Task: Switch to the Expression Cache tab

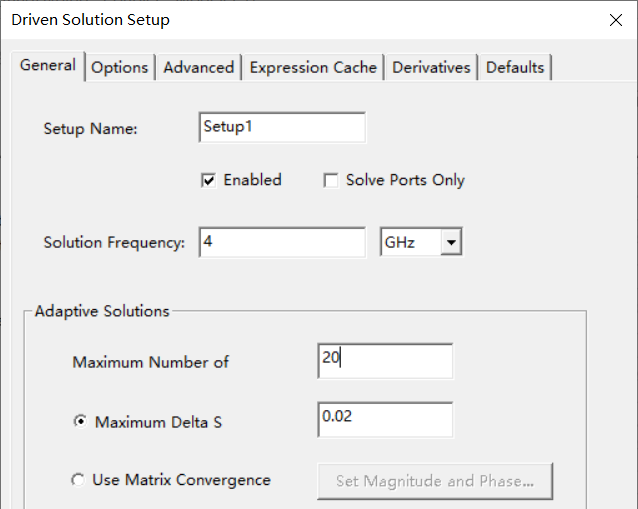Action: [x=313, y=68]
